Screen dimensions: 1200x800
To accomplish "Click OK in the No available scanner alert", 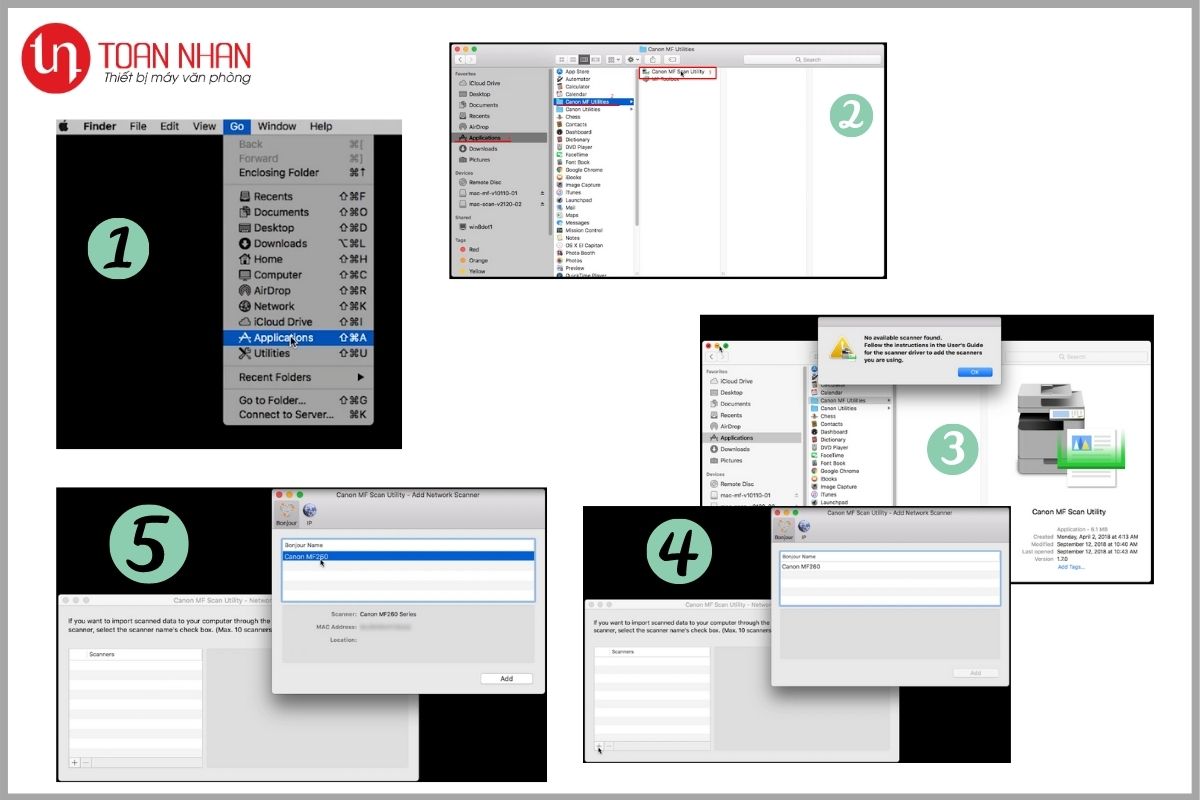I will pyautogui.click(x=974, y=372).
